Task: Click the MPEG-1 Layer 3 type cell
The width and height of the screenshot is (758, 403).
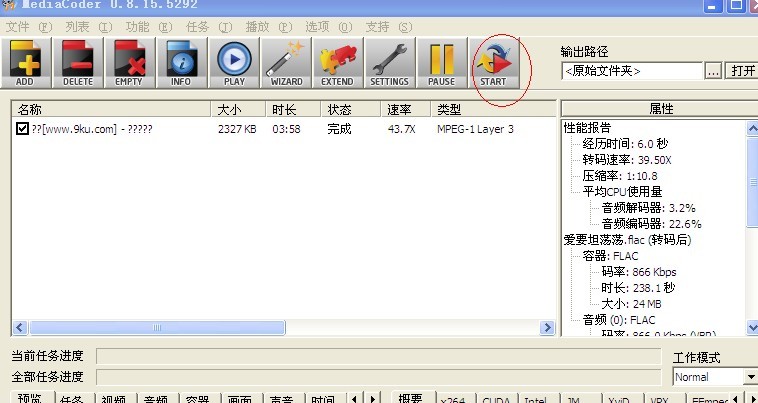Action: (475, 129)
